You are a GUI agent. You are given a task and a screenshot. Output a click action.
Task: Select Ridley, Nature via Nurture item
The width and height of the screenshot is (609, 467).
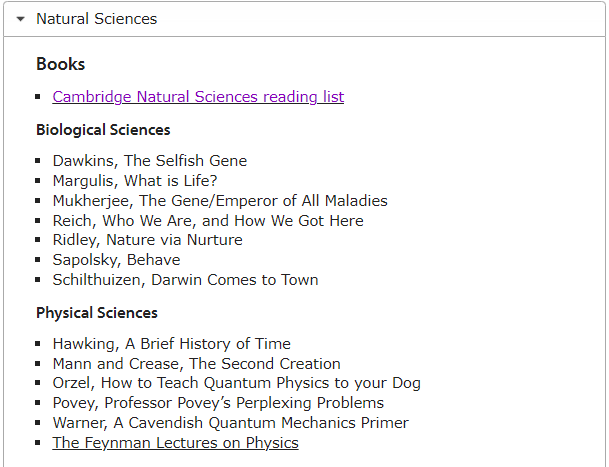[x=148, y=240]
